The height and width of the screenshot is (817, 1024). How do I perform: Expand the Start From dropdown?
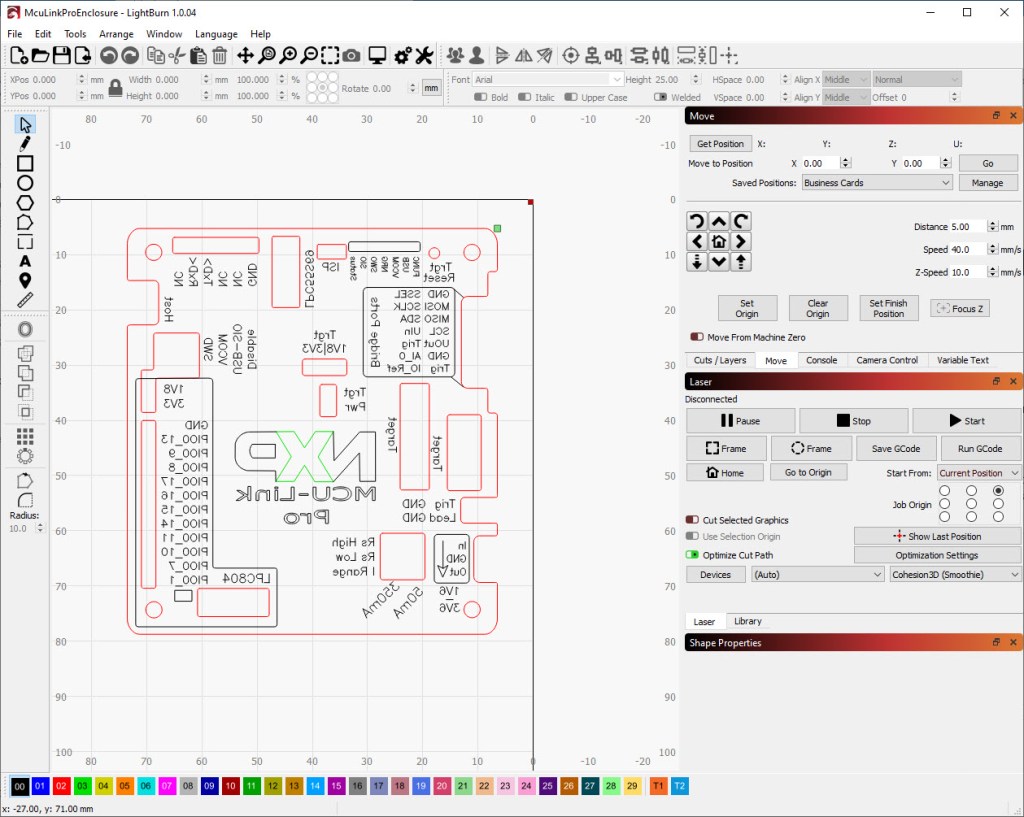tap(978, 473)
